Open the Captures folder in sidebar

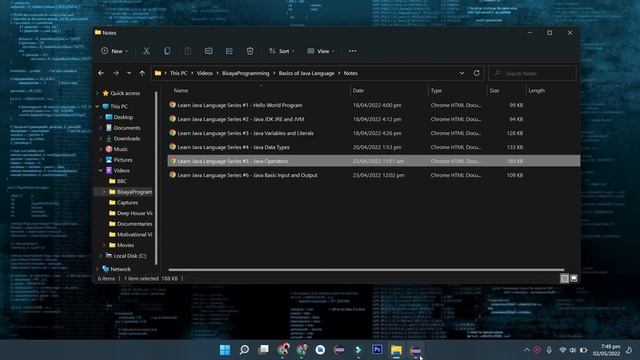[x=127, y=202]
